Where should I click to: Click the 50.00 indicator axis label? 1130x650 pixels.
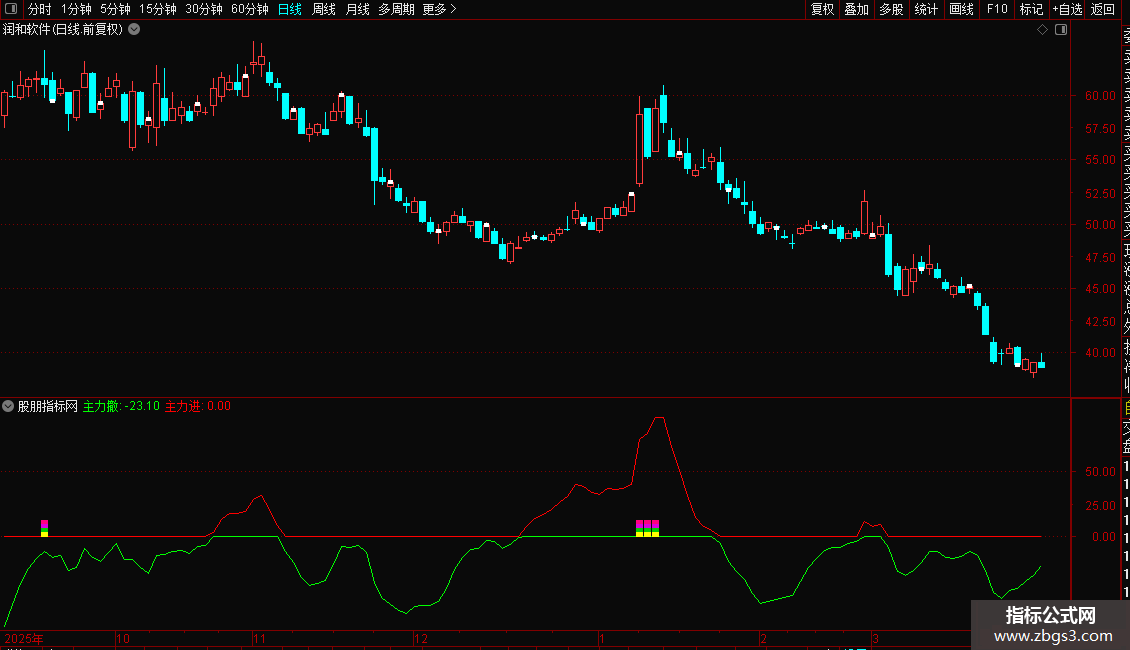tap(1100, 472)
